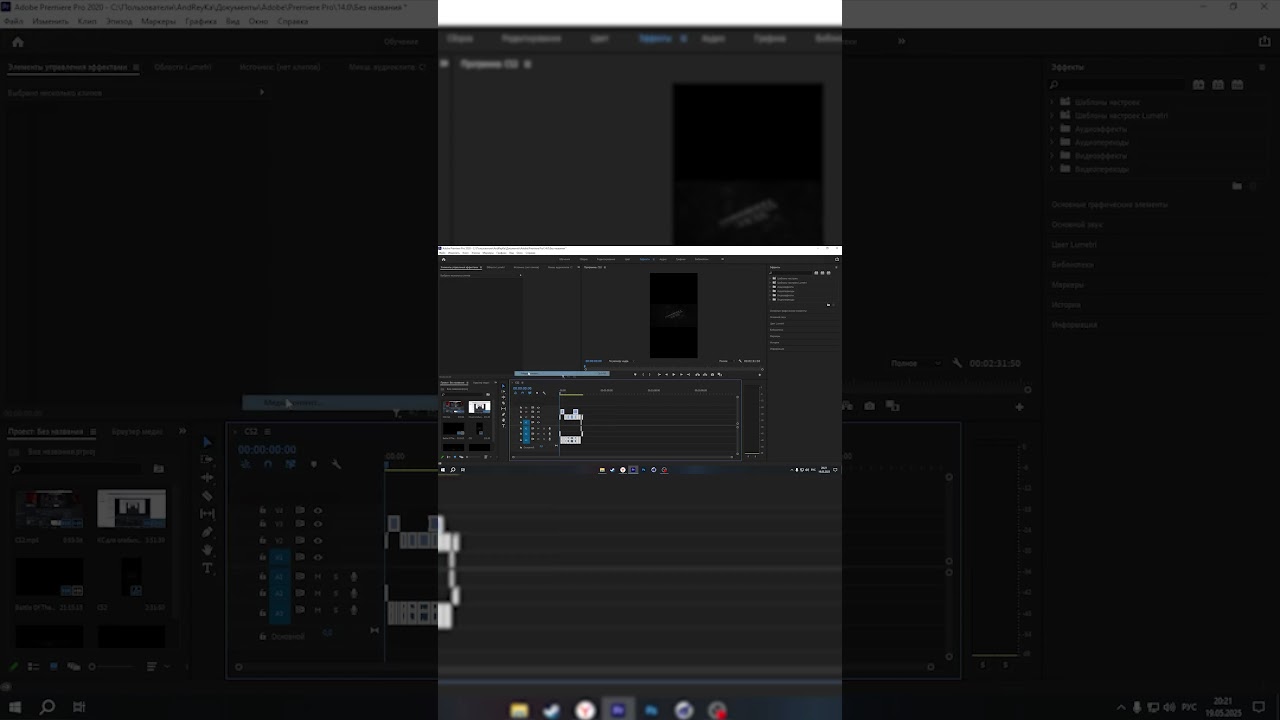Choose the Ripple Edit tool in dimmed large window
The width and height of the screenshot is (1280, 720).
[207, 477]
